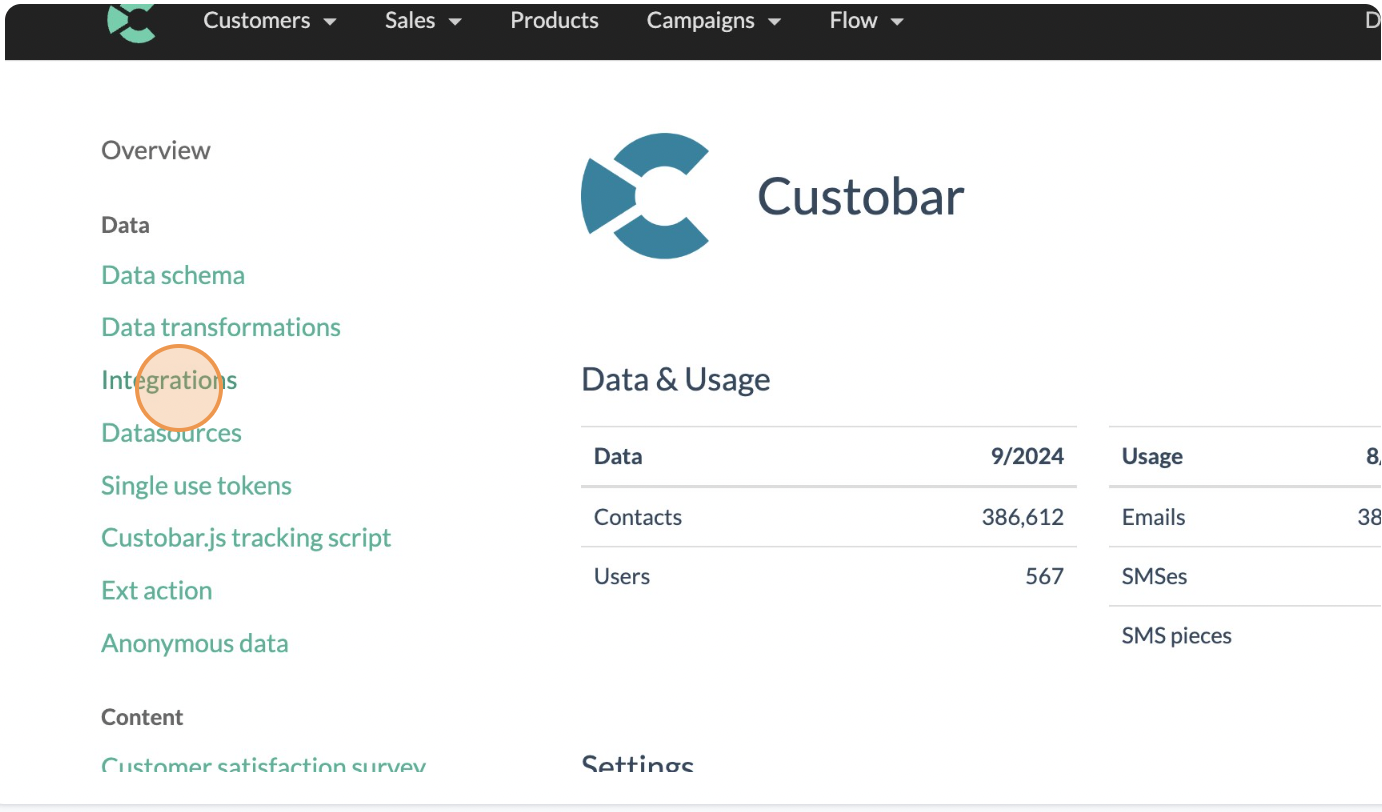The height and width of the screenshot is (812, 1382).
Task: Expand the Flow dropdown menu
Action: point(866,21)
